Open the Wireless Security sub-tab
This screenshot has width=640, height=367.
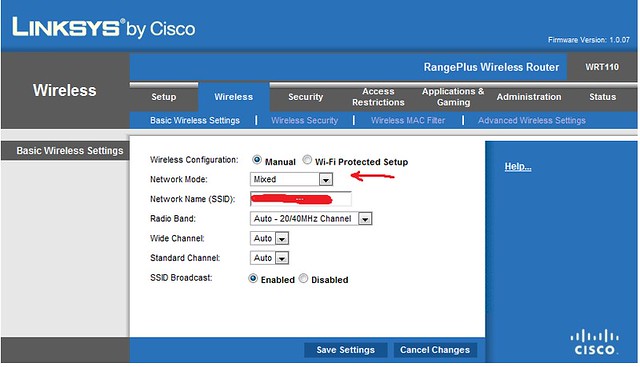point(304,120)
